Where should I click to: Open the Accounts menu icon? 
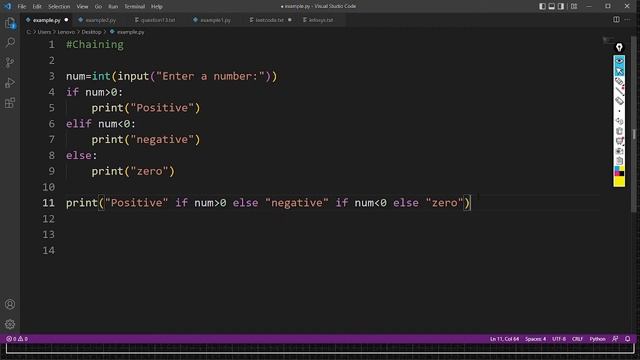point(10,304)
